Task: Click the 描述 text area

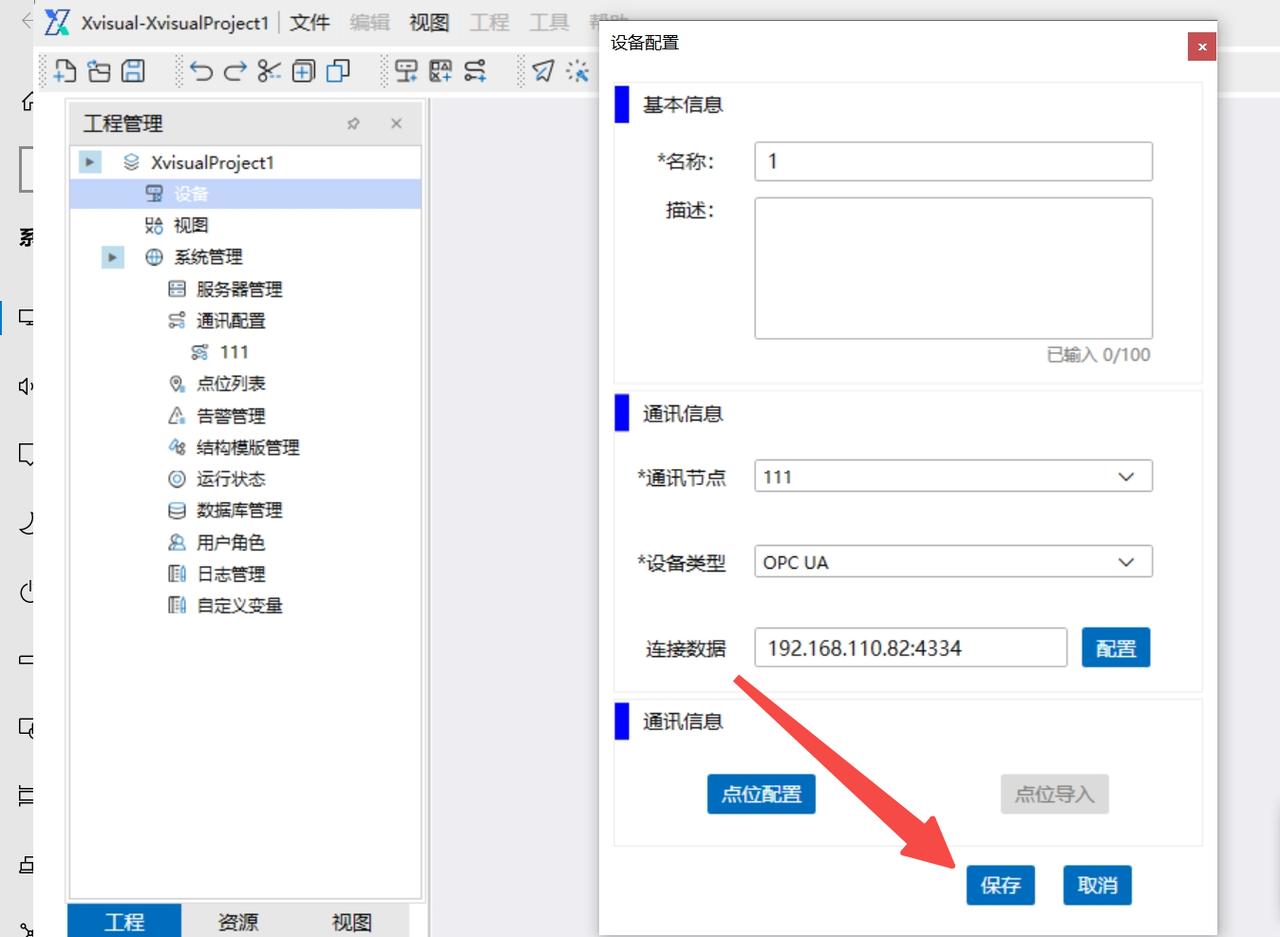Action: click(x=953, y=268)
